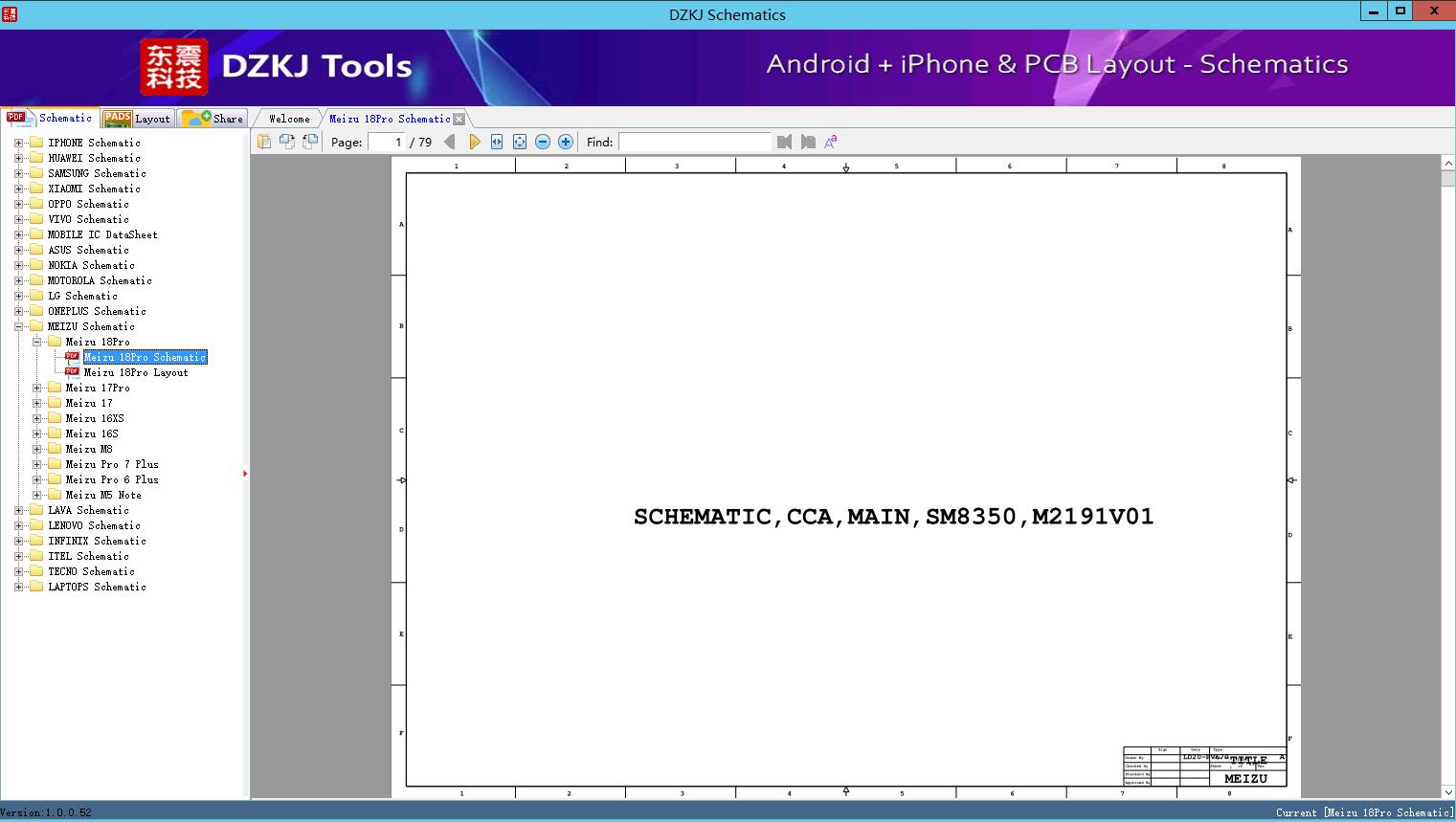1456x822 pixels.
Task: Switch to the Layout sidebar tab
Action: tap(137, 119)
